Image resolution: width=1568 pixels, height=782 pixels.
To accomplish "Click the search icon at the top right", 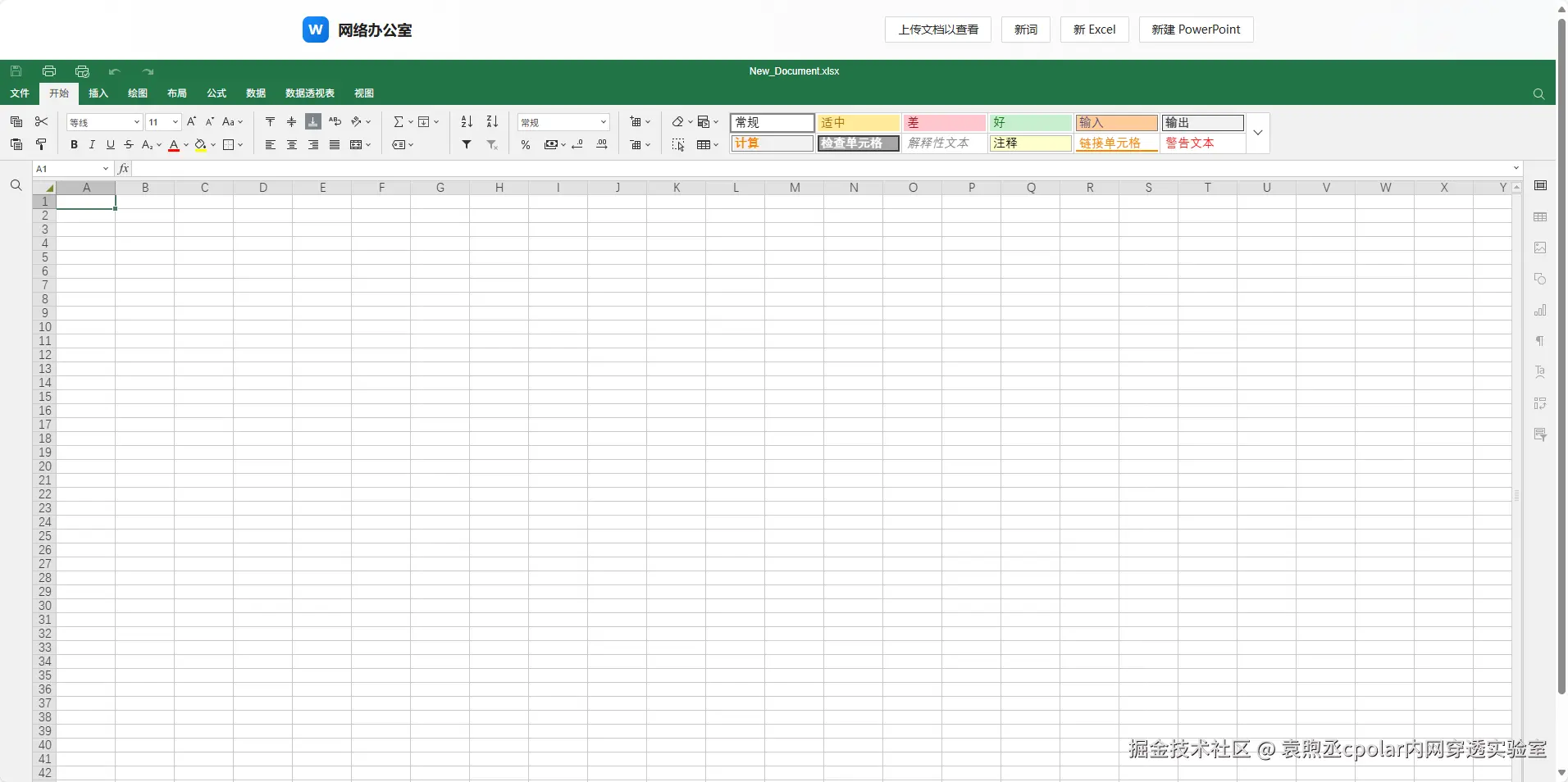I will click(1538, 93).
